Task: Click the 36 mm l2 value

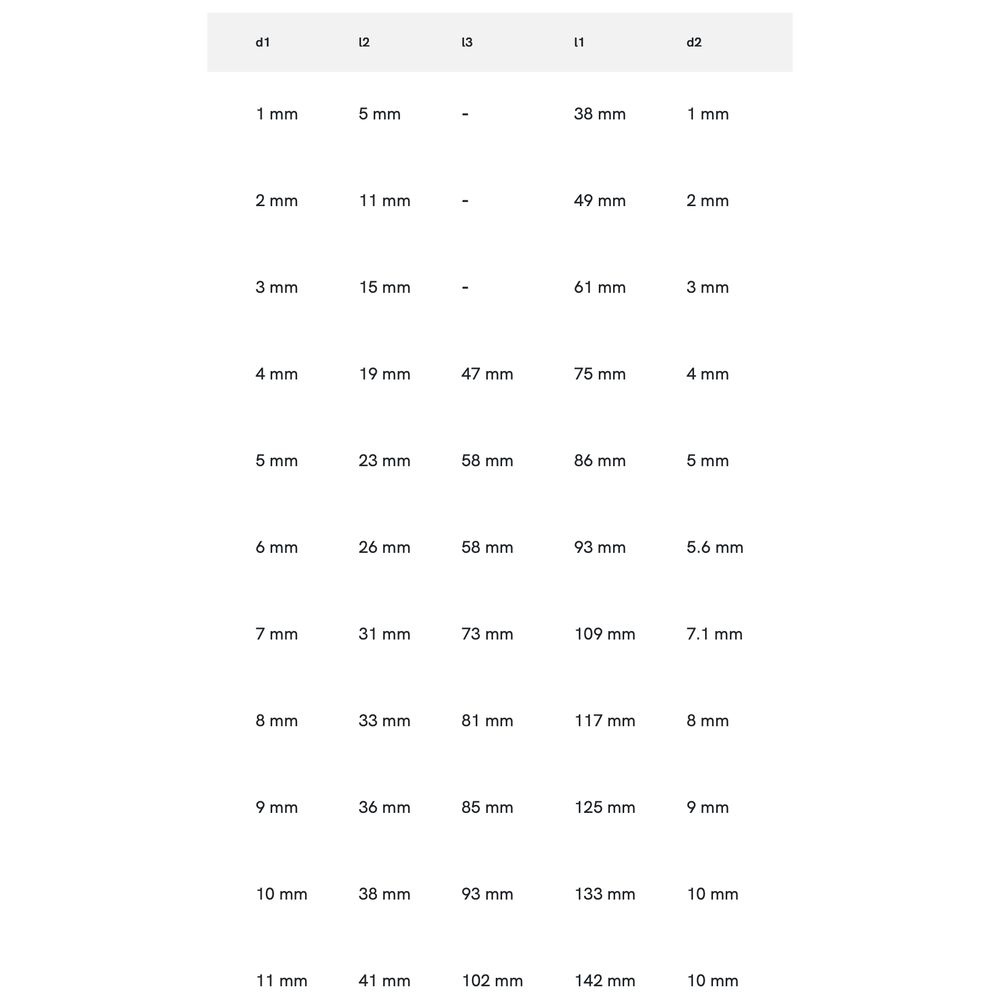Action: [385, 808]
